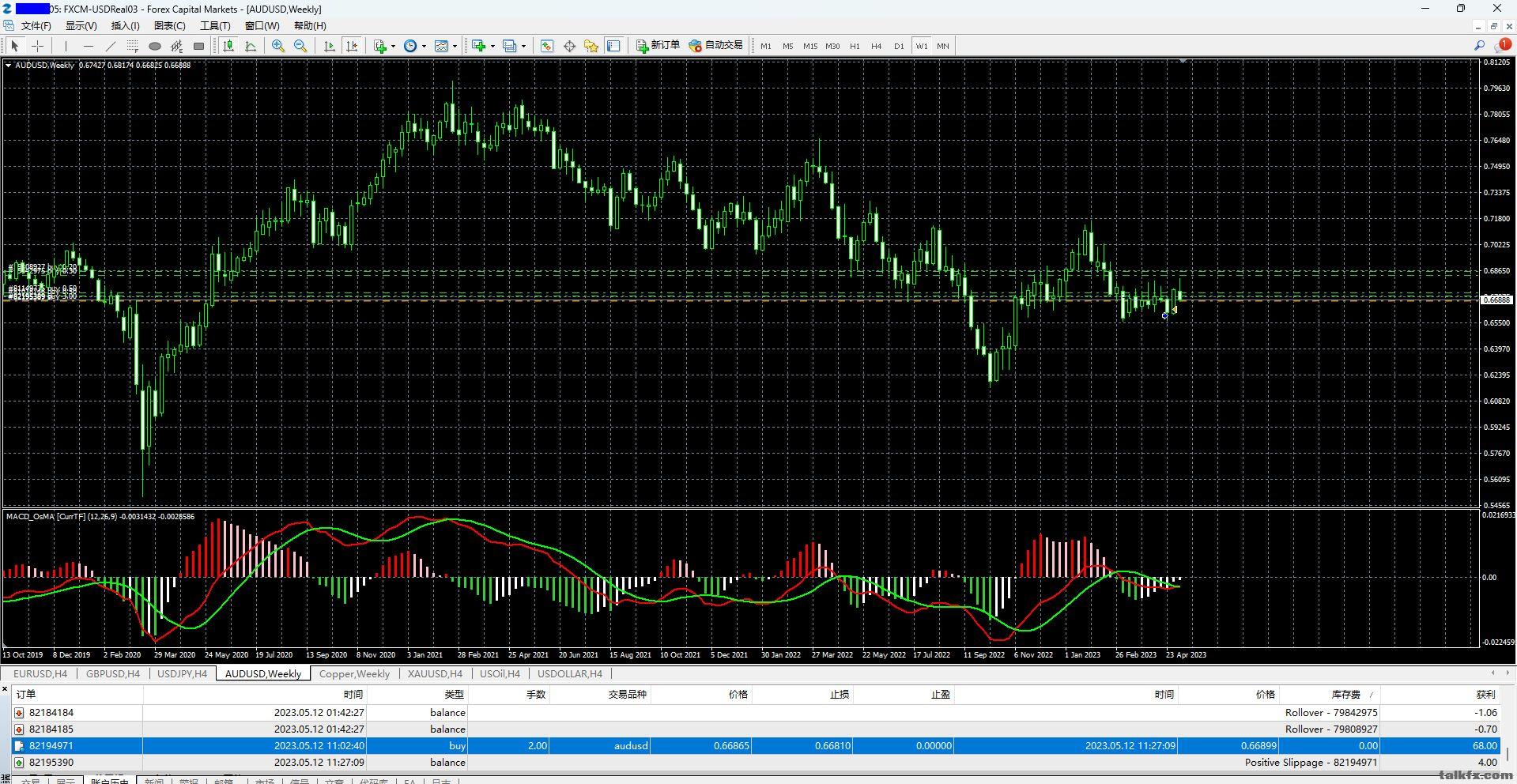The height and width of the screenshot is (784, 1517).
Task: Open the 工具(T) menu
Action: (215, 25)
